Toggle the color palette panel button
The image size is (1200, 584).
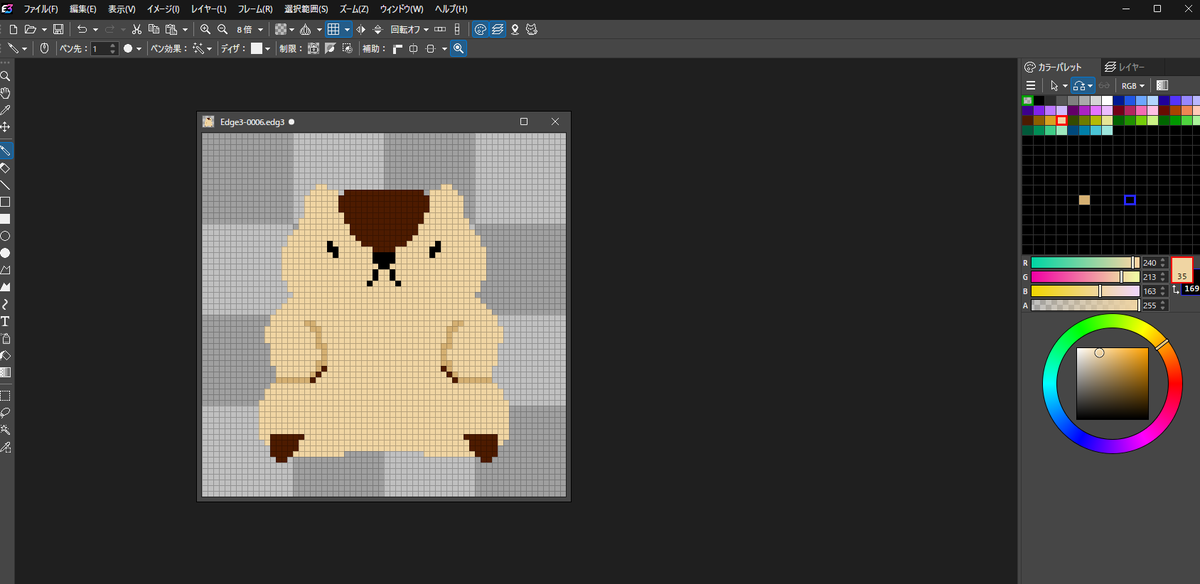[x=481, y=29]
